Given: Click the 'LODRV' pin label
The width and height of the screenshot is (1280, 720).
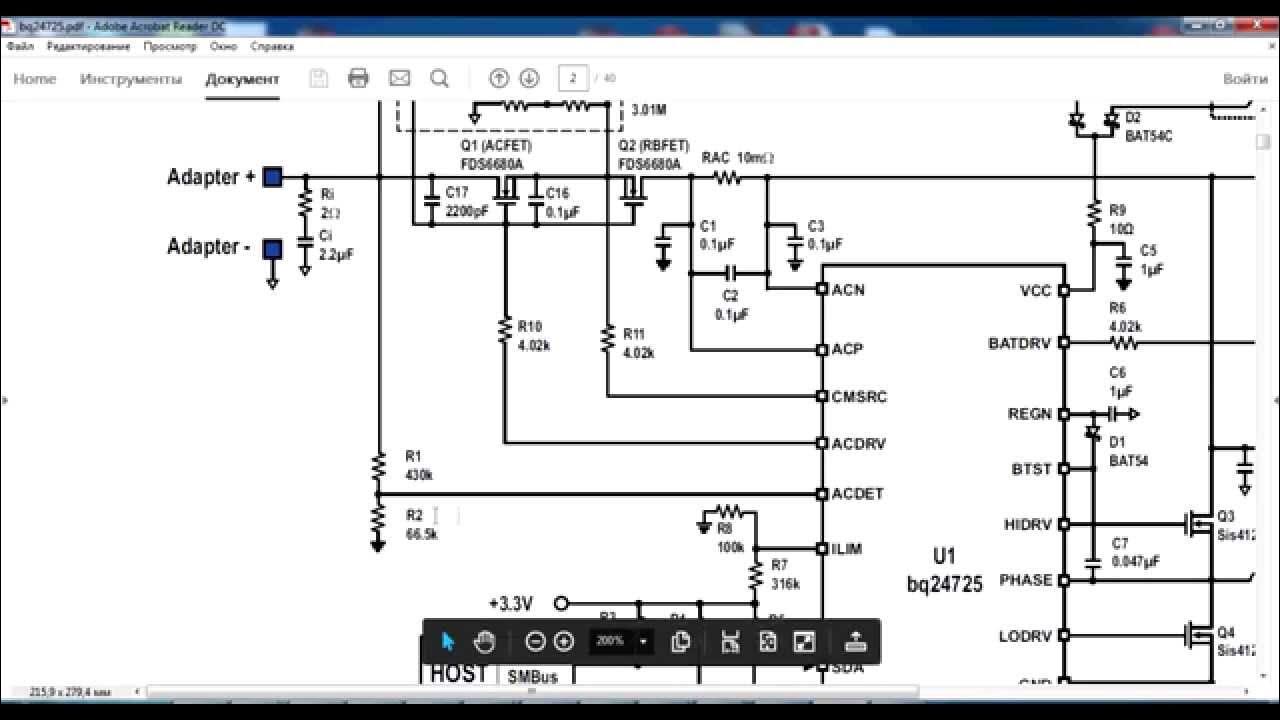Looking at the screenshot, I should tap(1026, 636).
